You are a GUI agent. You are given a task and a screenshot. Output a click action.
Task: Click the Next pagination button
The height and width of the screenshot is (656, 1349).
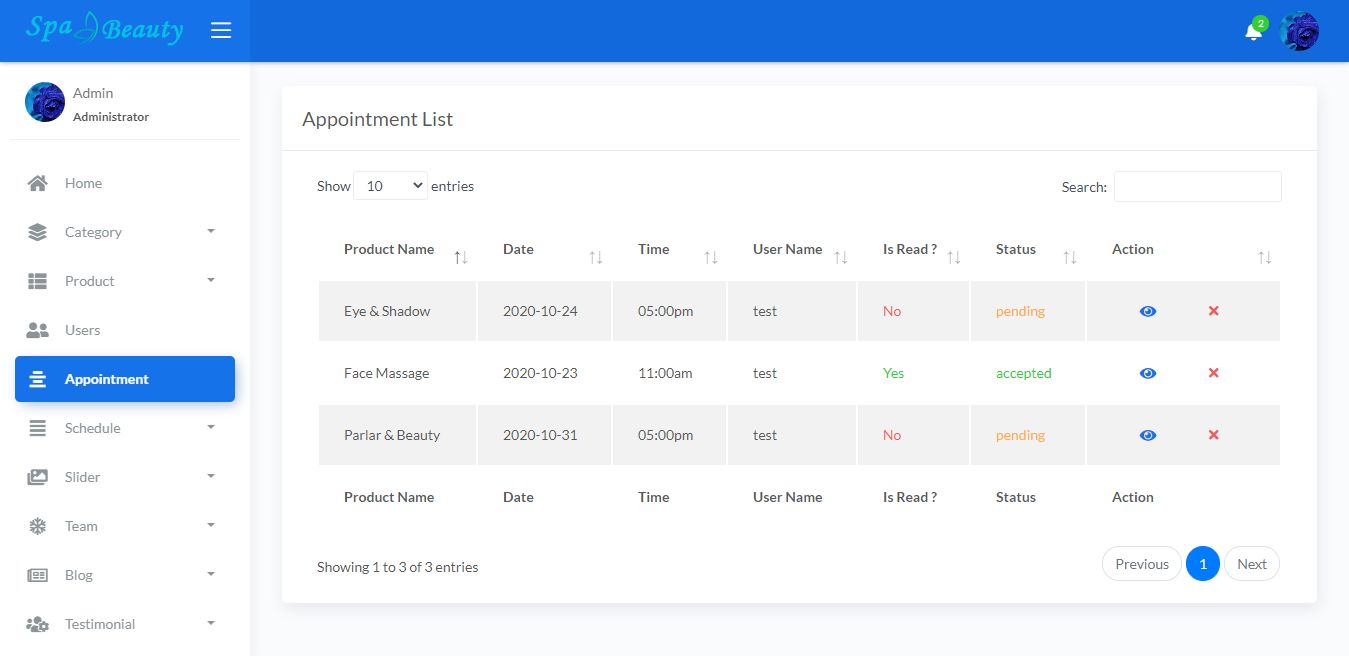[1251, 564]
